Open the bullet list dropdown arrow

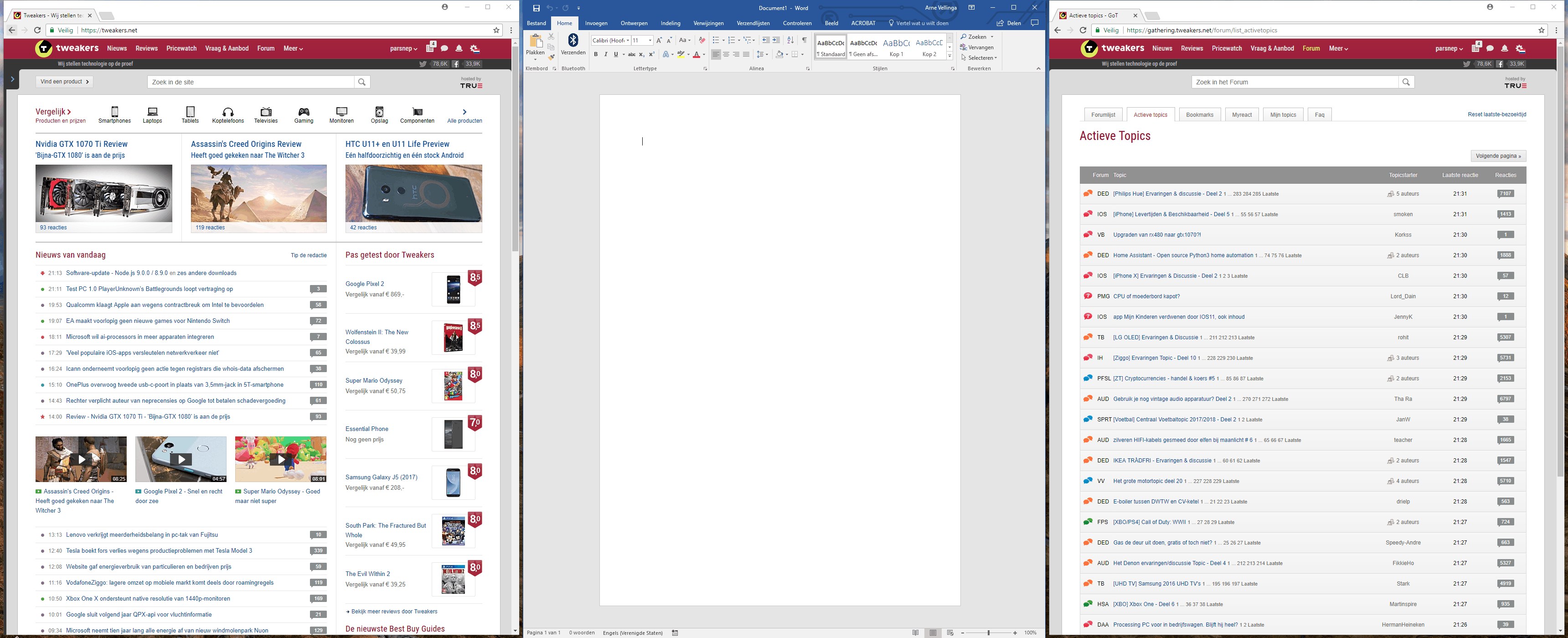click(x=724, y=40)
